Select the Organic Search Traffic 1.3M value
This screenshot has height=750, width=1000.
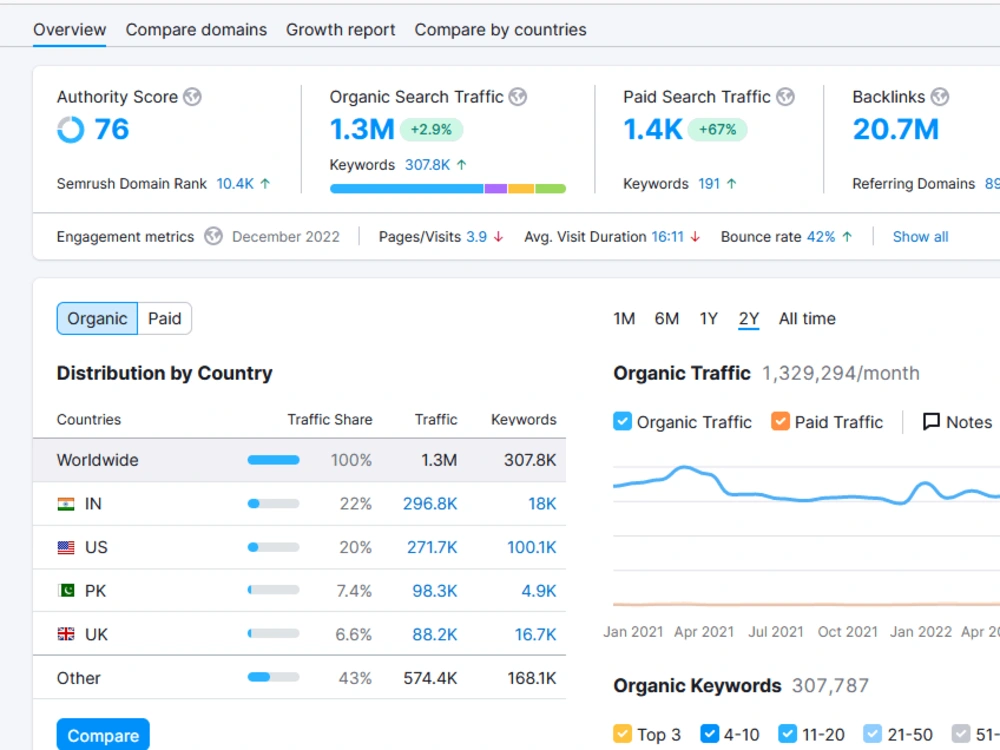[362, 129]
